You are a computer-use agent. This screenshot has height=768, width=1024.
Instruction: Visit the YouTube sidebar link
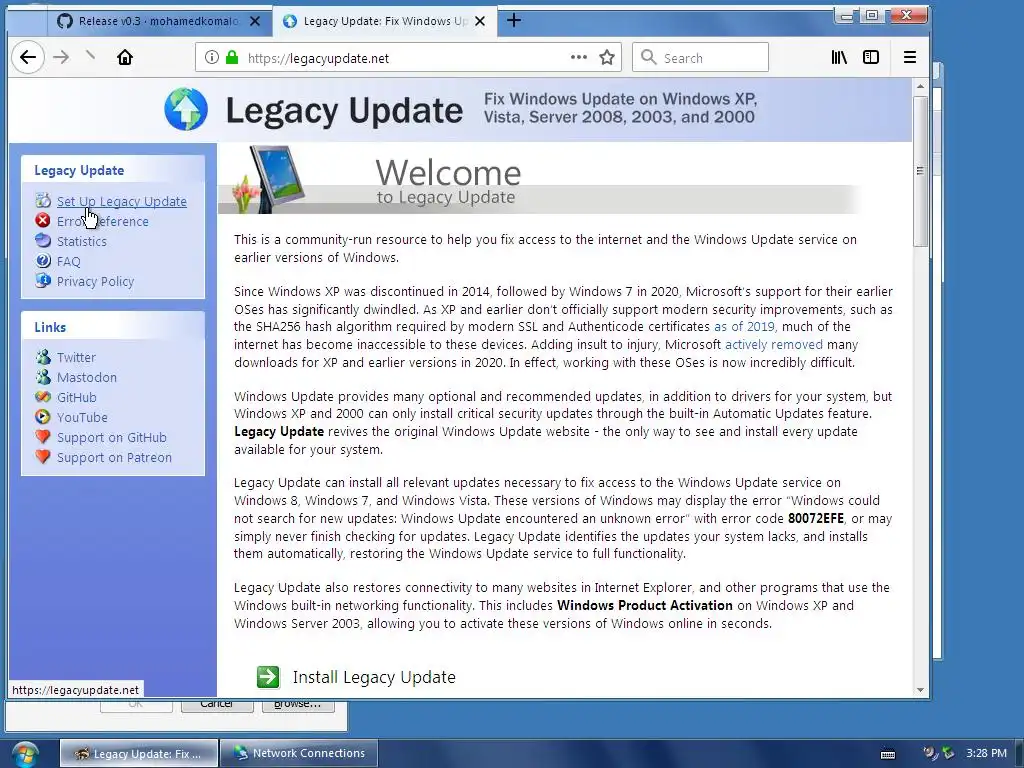click(x=82, y=417)
